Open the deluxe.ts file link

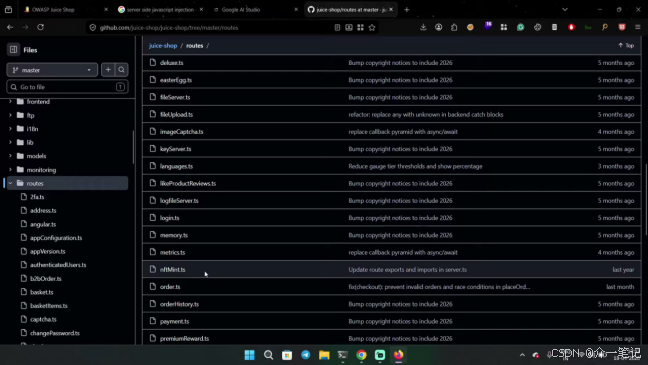pyautogui.click(x=172, y=63)
